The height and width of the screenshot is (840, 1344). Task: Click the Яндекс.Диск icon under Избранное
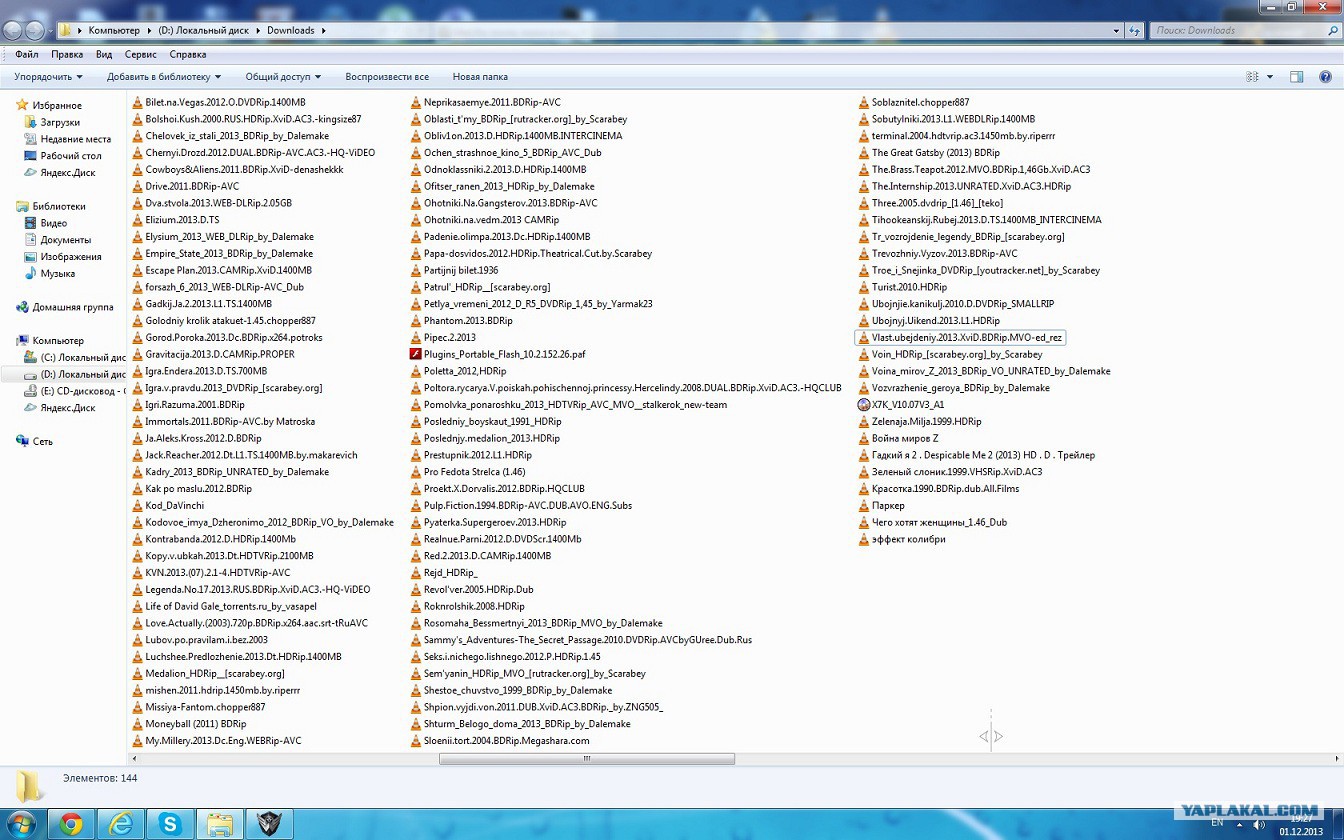tap(31, 173)
